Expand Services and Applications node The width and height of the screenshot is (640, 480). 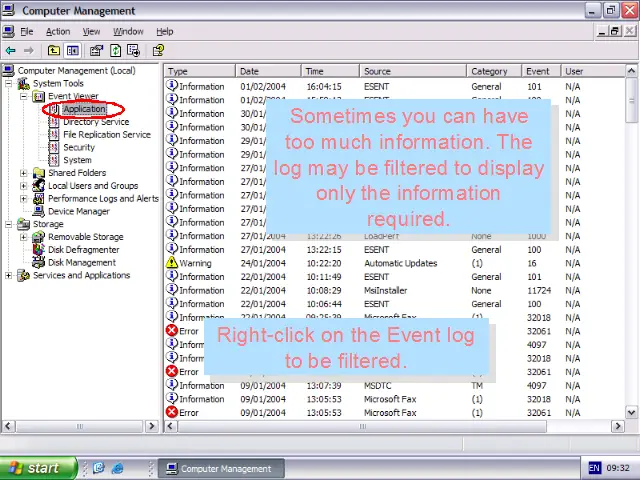click(8, 276)
